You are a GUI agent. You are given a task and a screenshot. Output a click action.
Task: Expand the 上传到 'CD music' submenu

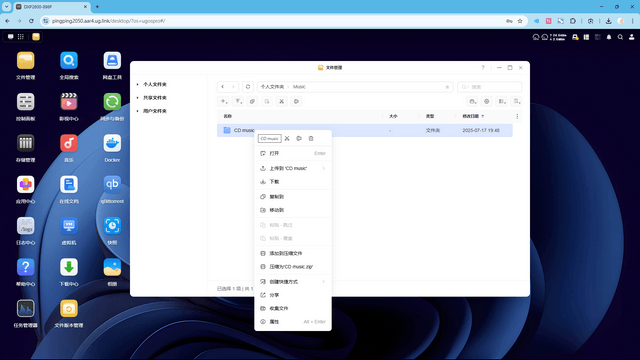293,168
